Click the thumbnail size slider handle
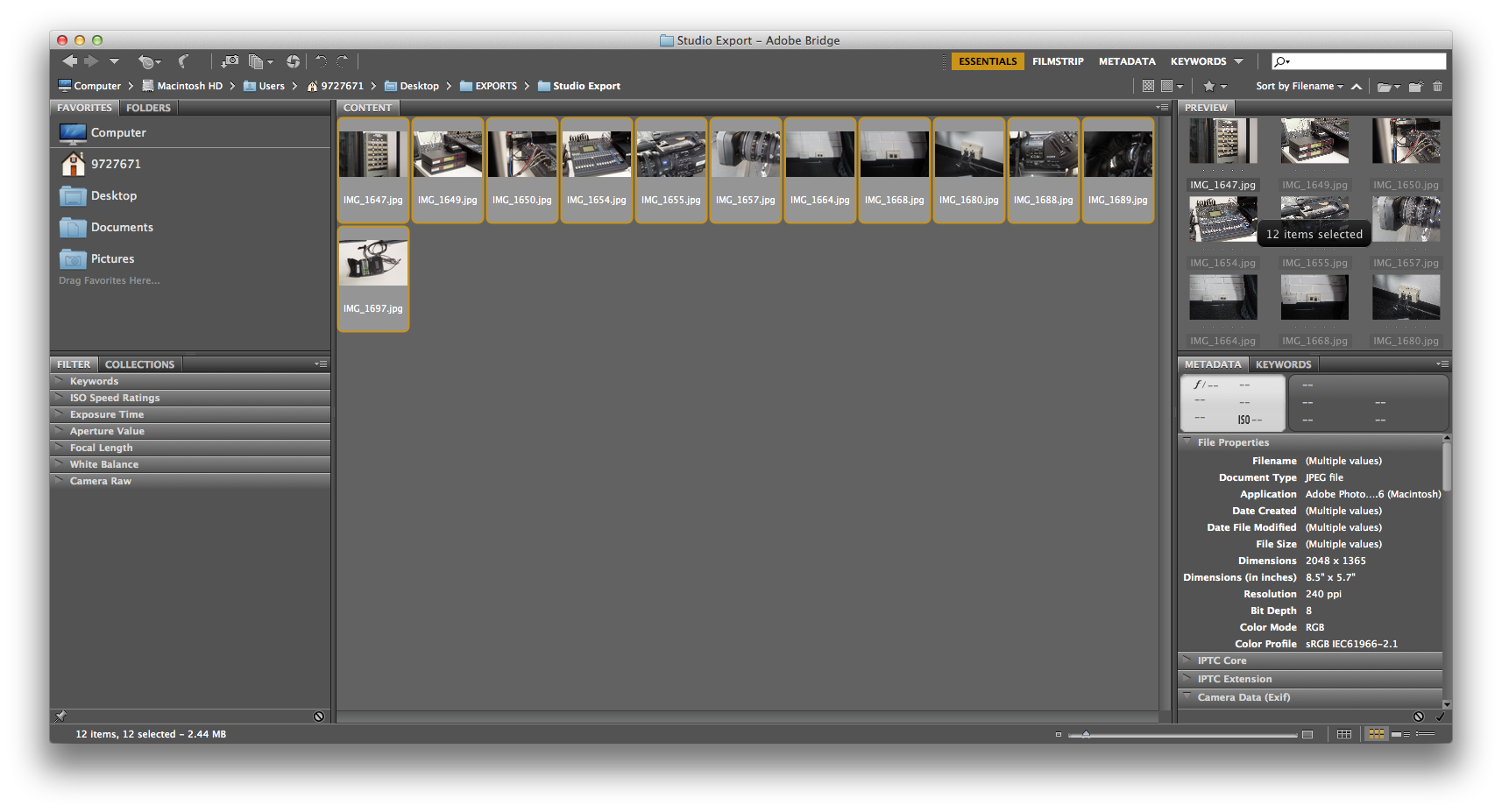 point(1086,734)
